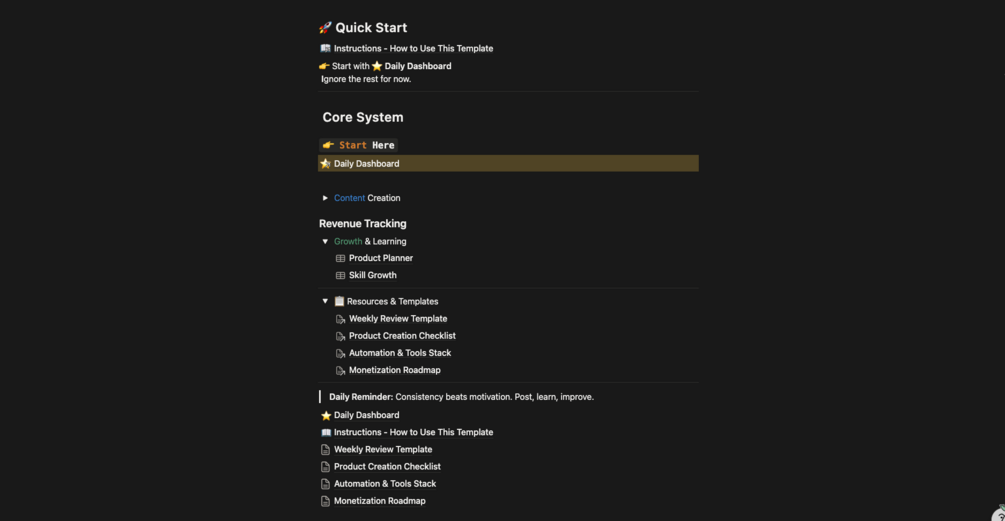Click page-link icon beside nested Weekly Review Template
Viewport: 1005px width, 521px height.
(x=340, y=319)
